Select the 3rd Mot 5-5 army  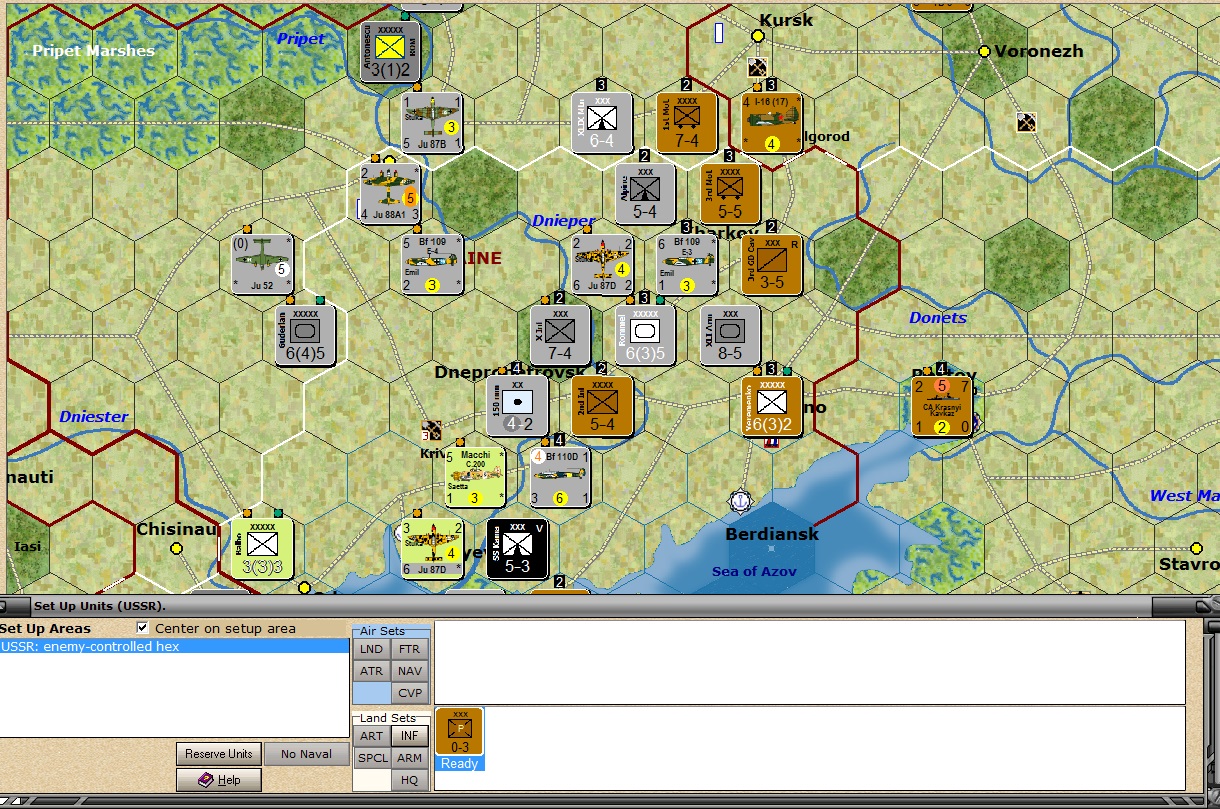[x=730, y=193]
